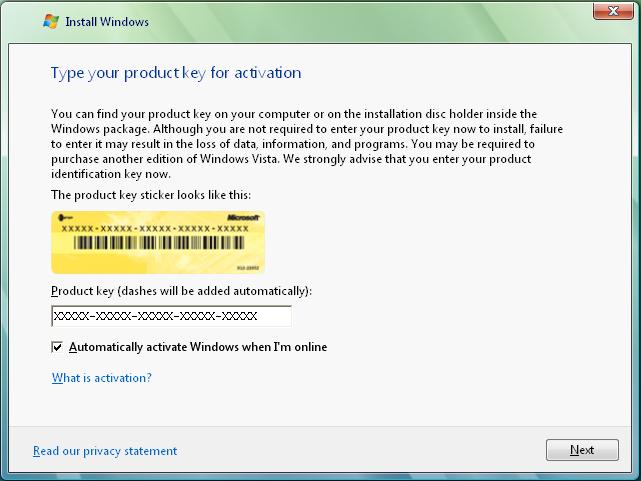
Task: Select the yellow product key sticker image
Action: click(158, 242)
